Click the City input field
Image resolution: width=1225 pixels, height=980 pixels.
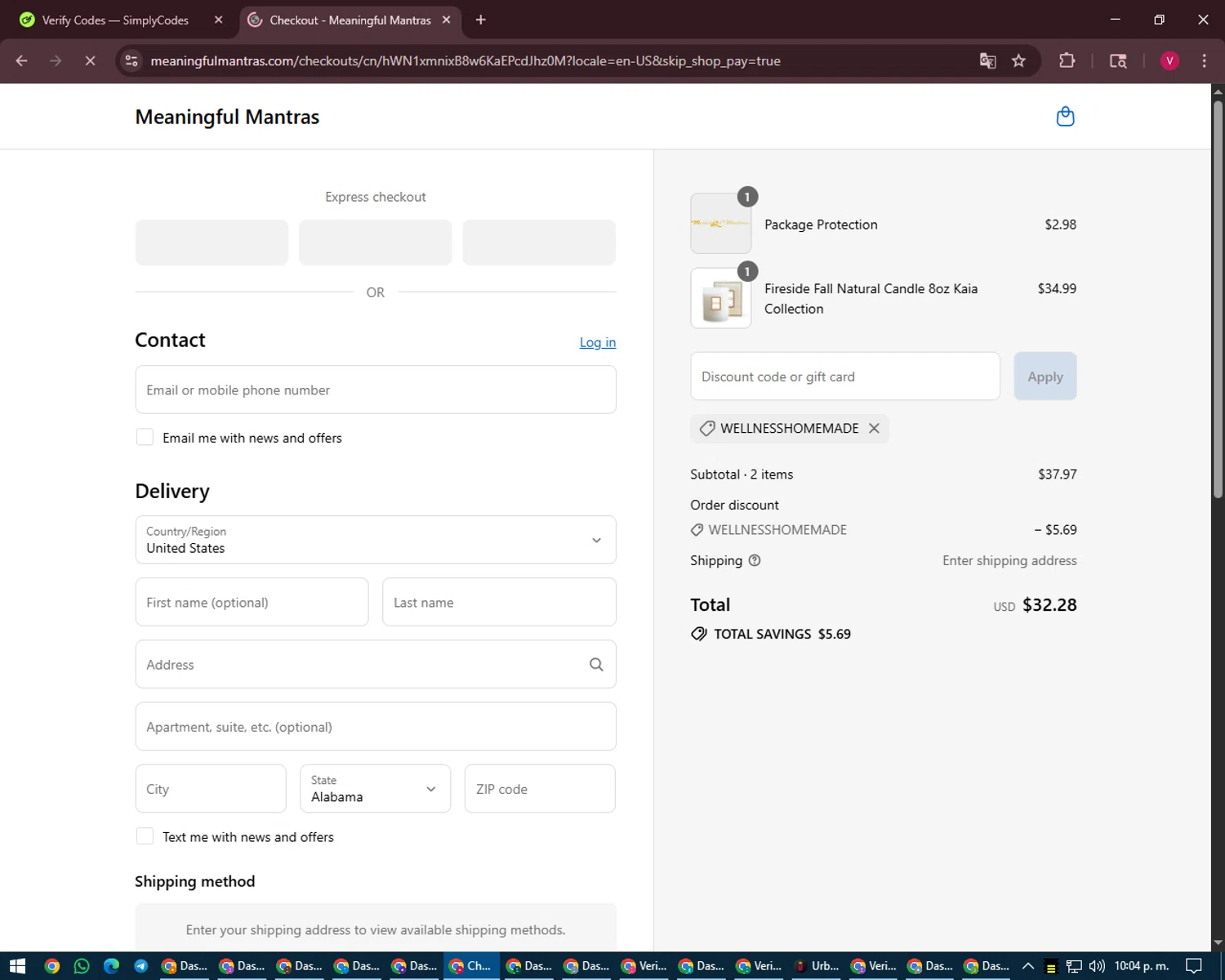click(211, 789)
